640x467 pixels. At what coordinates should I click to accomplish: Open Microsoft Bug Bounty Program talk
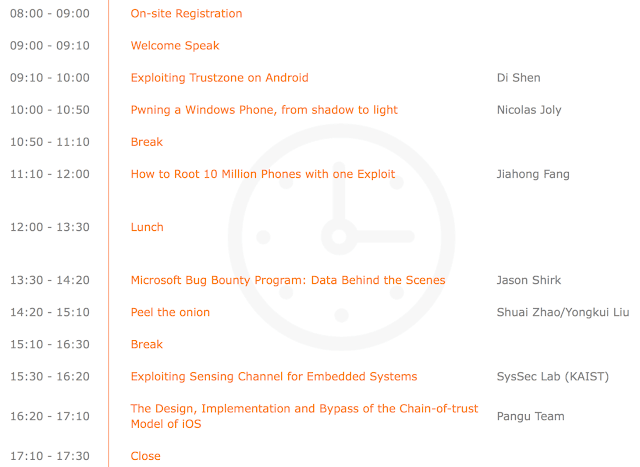[x=288, y=280]
